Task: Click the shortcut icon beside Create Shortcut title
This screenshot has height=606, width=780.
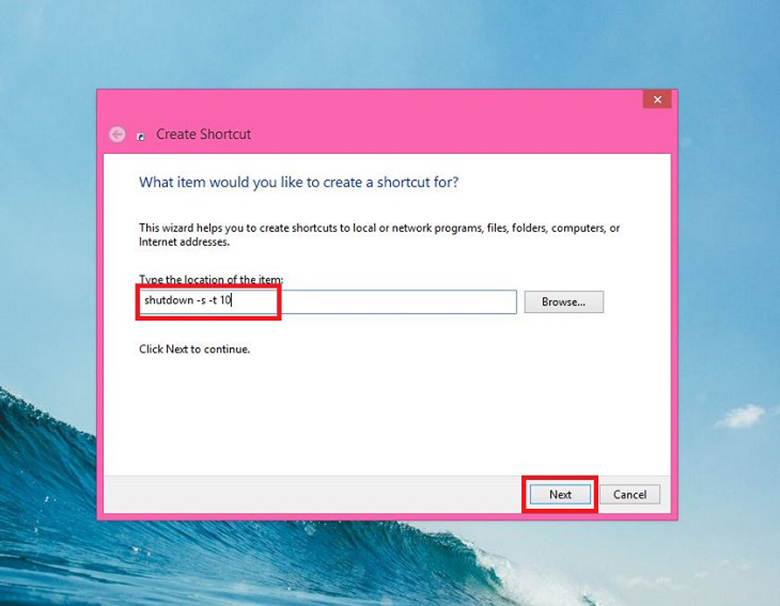Action: point(142,135)
